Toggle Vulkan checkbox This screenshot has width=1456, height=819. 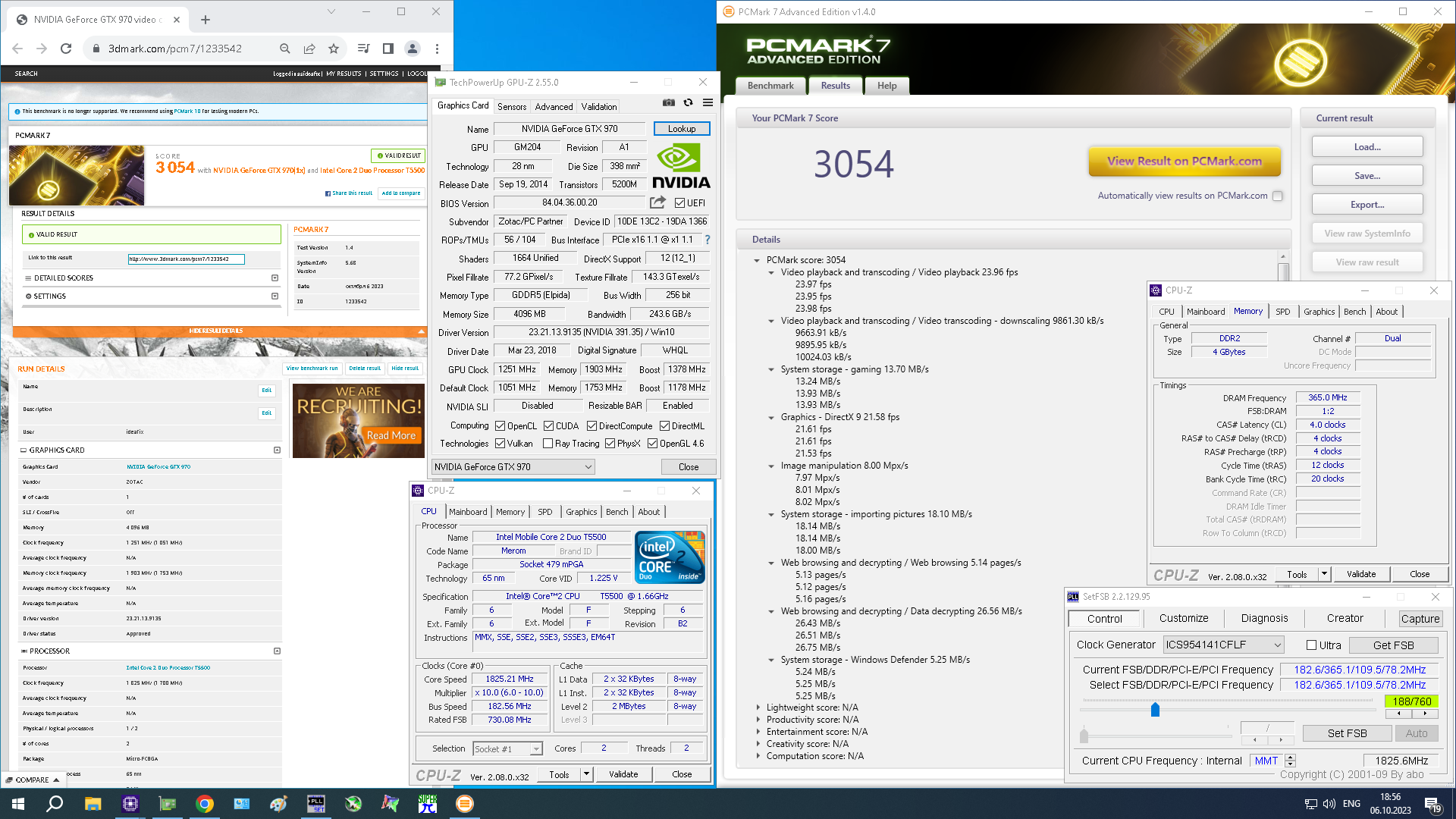[500, 444]
